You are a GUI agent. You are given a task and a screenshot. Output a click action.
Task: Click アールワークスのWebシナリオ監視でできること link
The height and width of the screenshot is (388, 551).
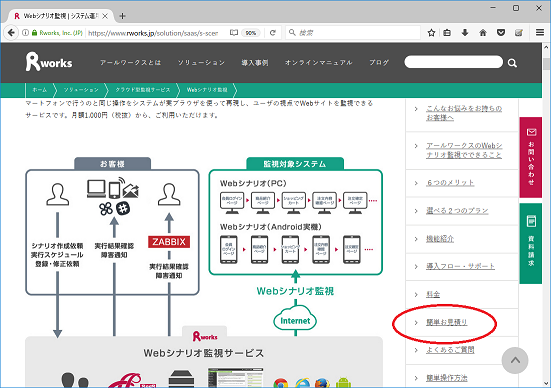464,150
